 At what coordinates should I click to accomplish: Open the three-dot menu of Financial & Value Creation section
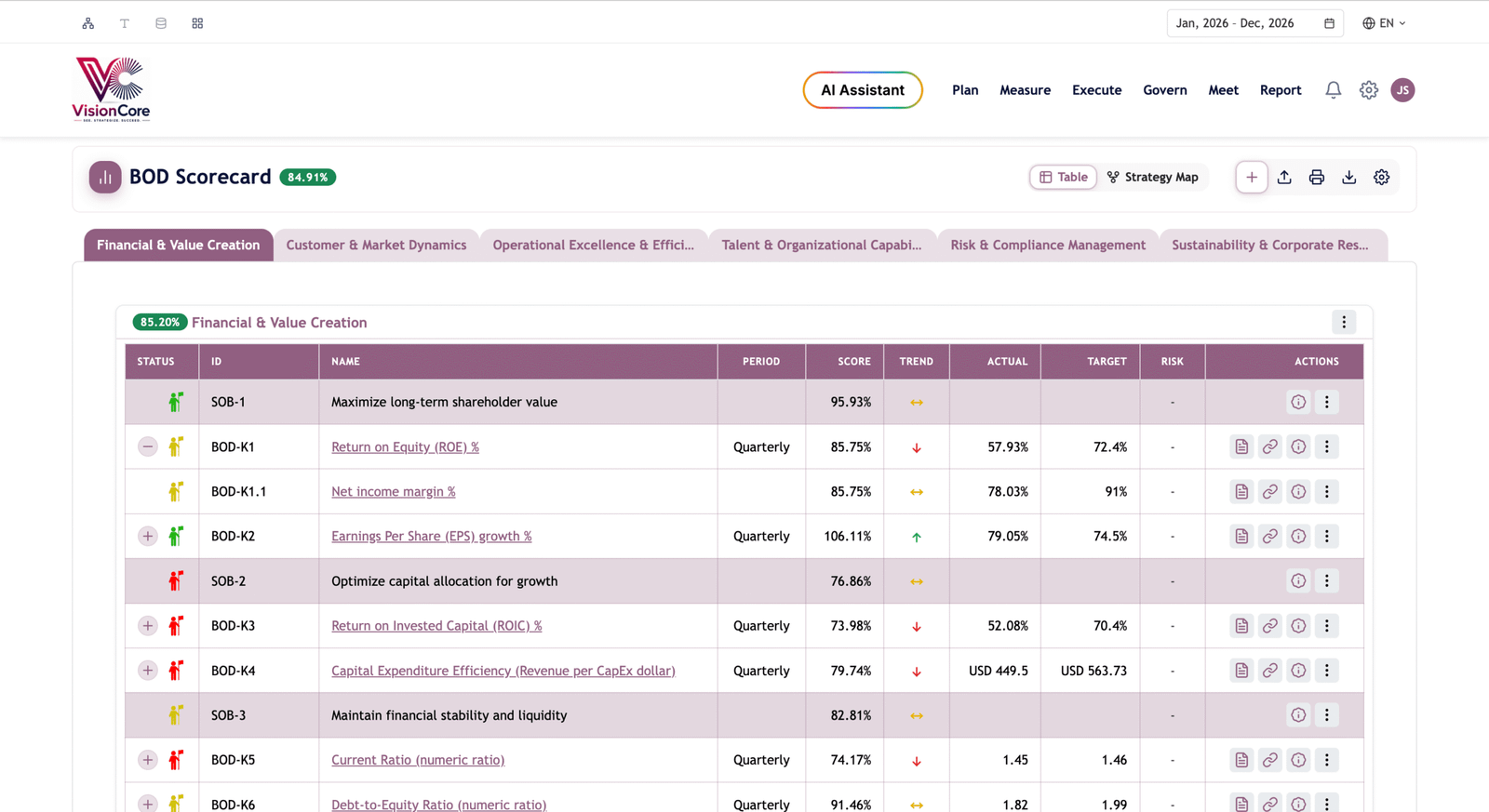tap(1344, 322)
